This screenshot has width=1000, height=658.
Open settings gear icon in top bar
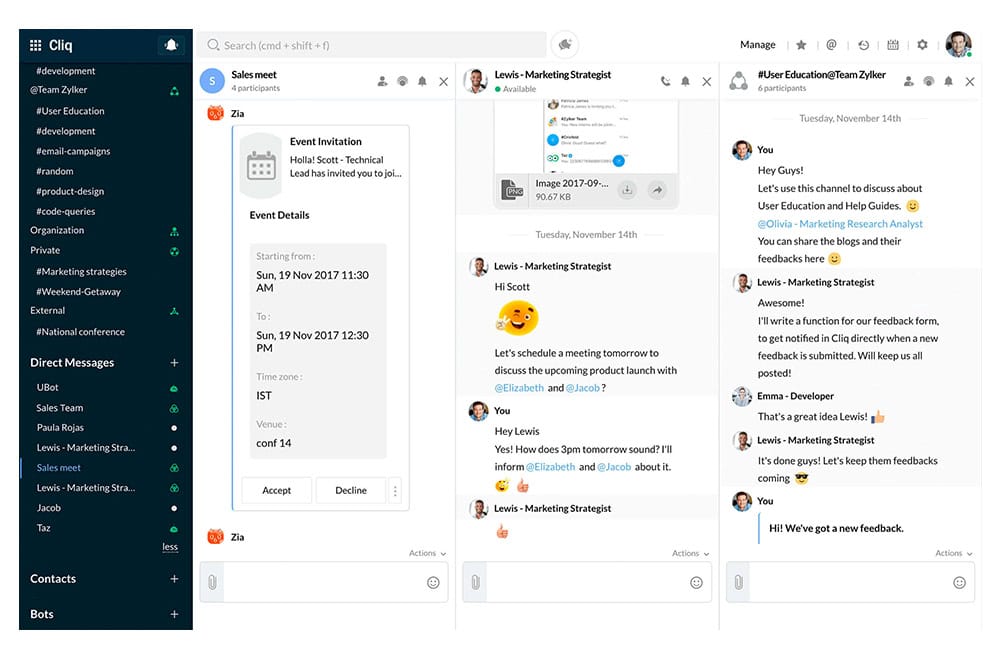pos(922,45)
